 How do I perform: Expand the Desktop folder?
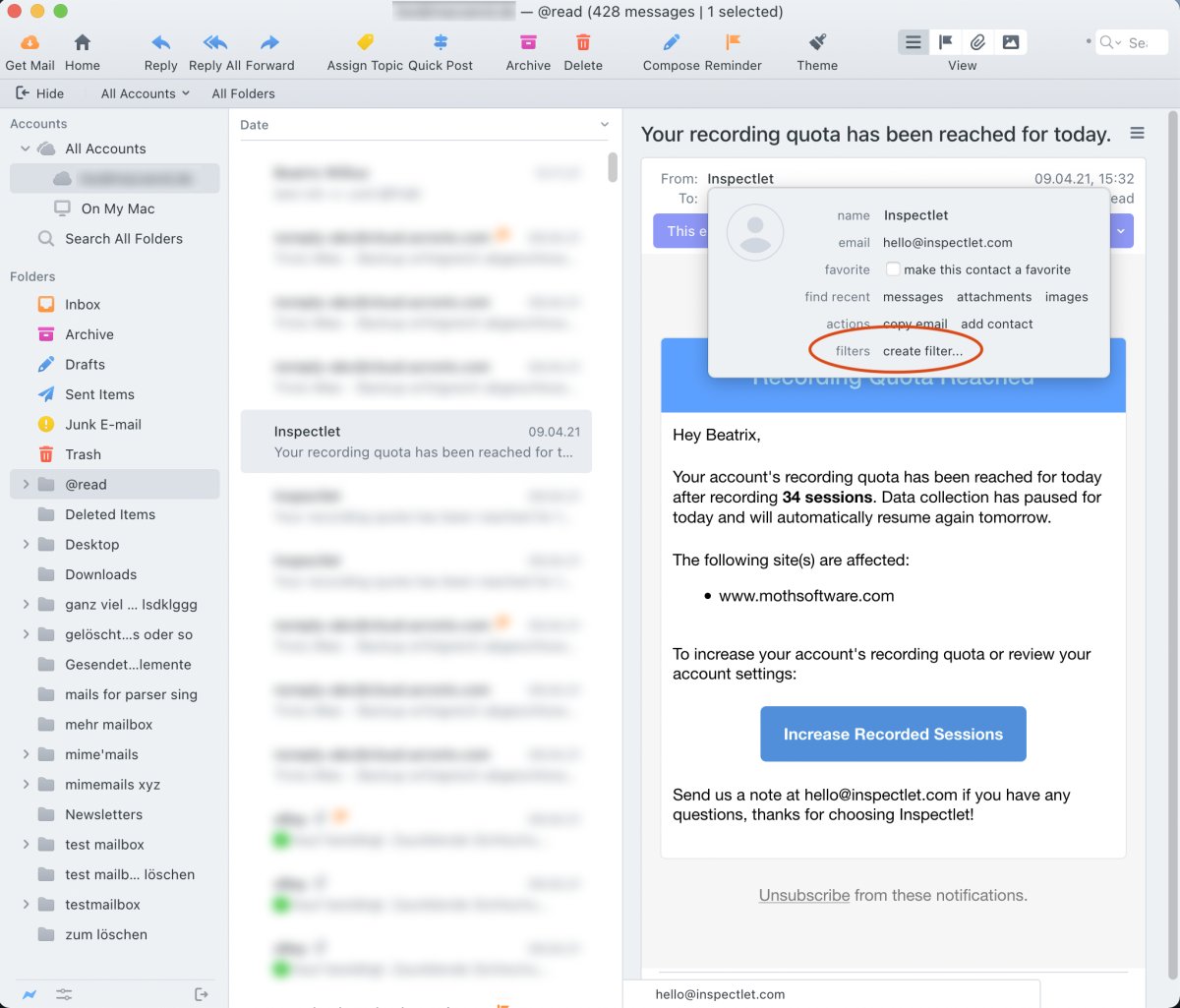coord(26,545)
